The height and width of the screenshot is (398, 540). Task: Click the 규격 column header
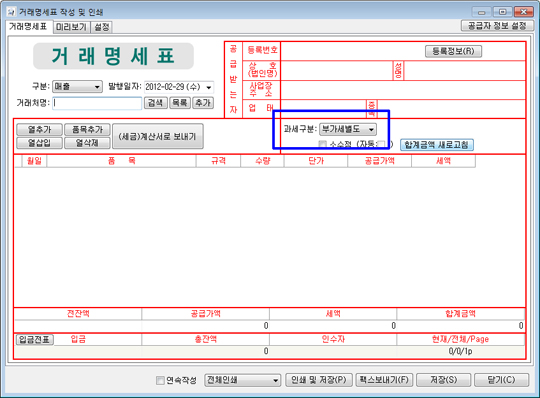click(x=218, y=161)
